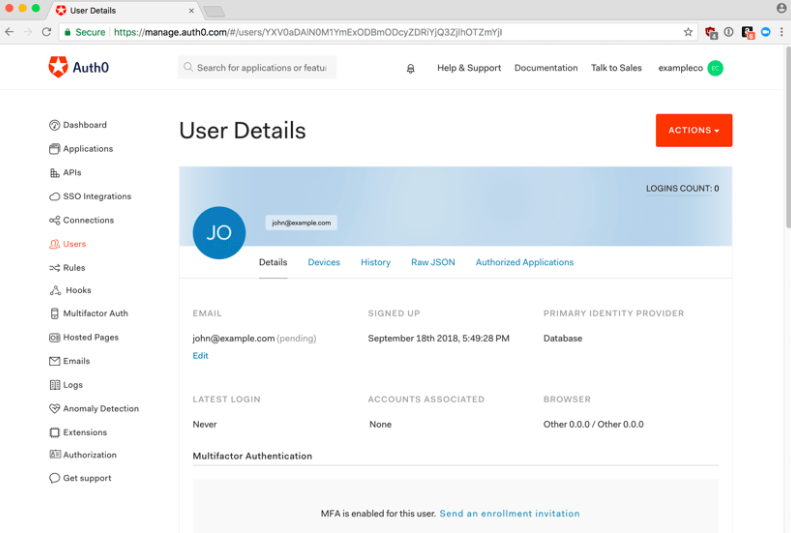The height and width of the screenshot is (533, 791).
Task: Click the browser address bar URL
Action: click(x=308, y=32)
